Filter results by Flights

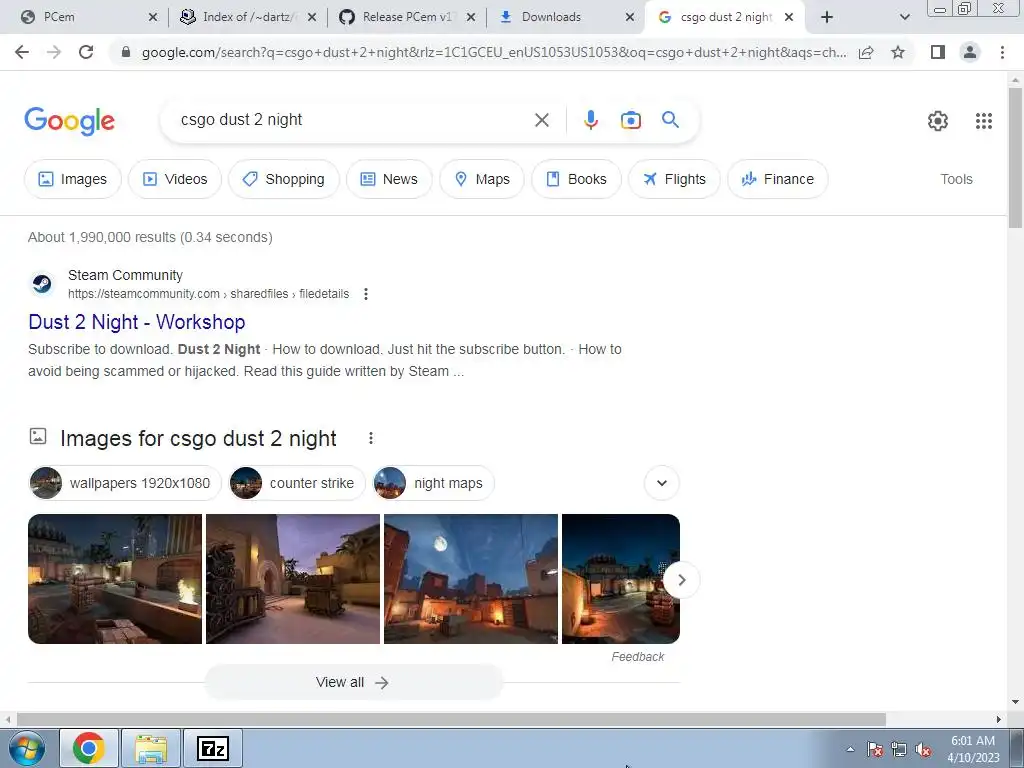pos(674,179)
